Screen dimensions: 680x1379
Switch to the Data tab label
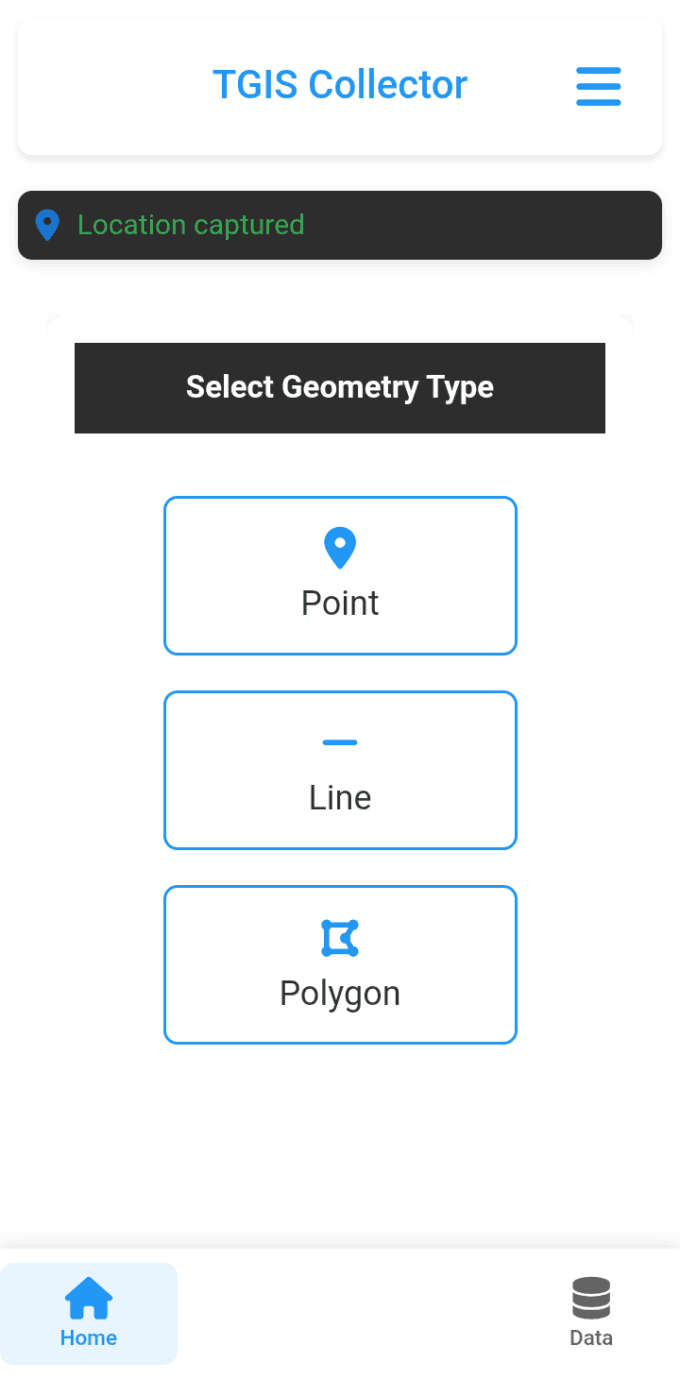pyautogui.click(x=591, y=1338)
